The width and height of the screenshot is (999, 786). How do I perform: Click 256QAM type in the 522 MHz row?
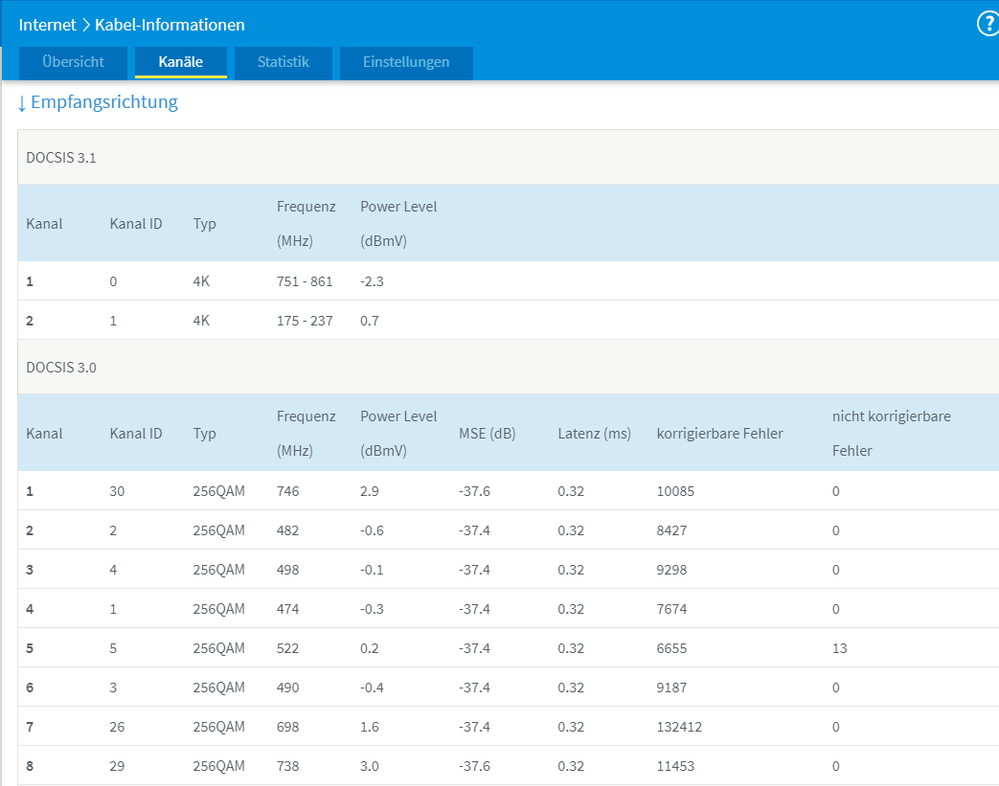coord(219,648)
